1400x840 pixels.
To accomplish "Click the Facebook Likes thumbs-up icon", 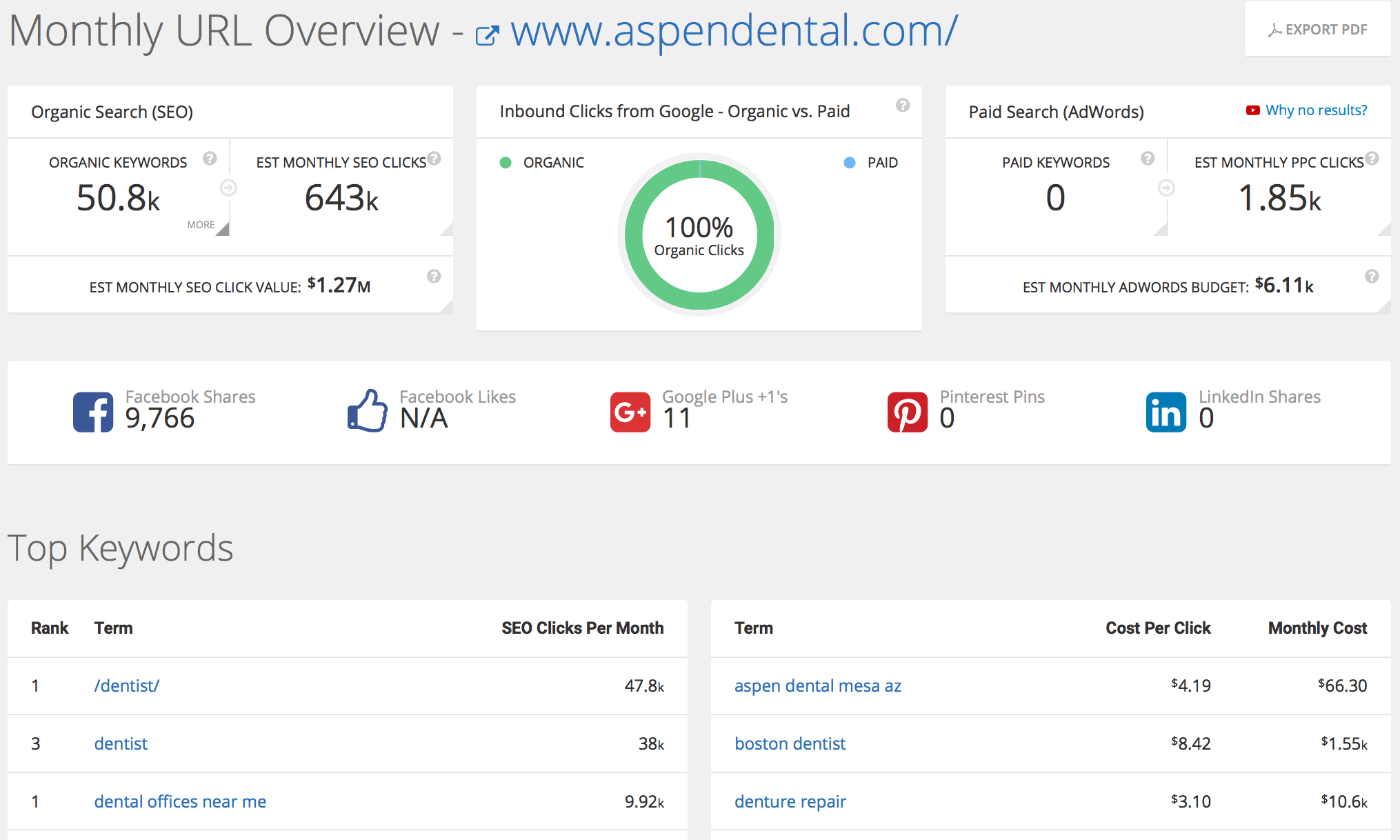I will point(367,410).
